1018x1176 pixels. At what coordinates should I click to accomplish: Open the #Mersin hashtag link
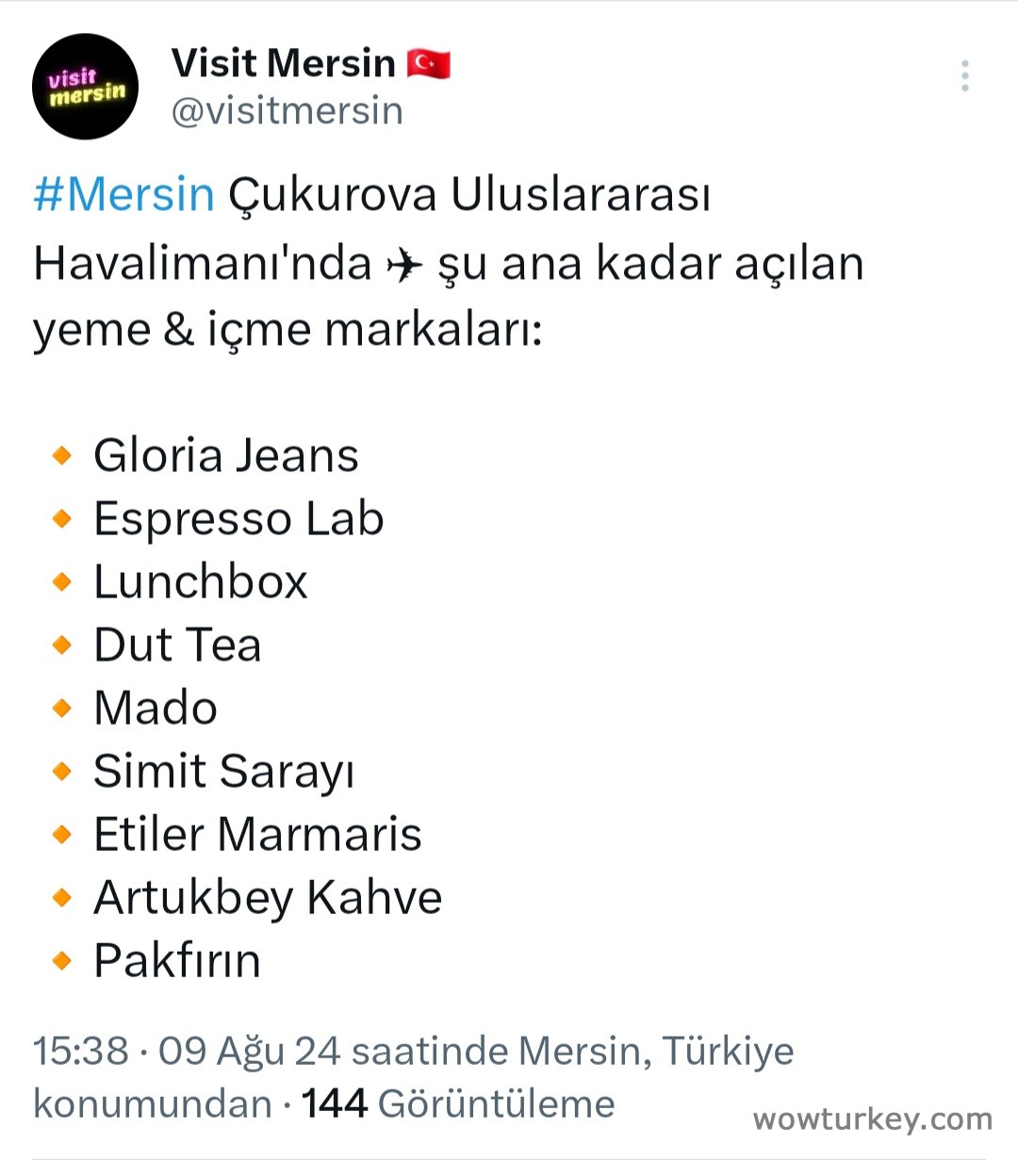coord(123,194)
